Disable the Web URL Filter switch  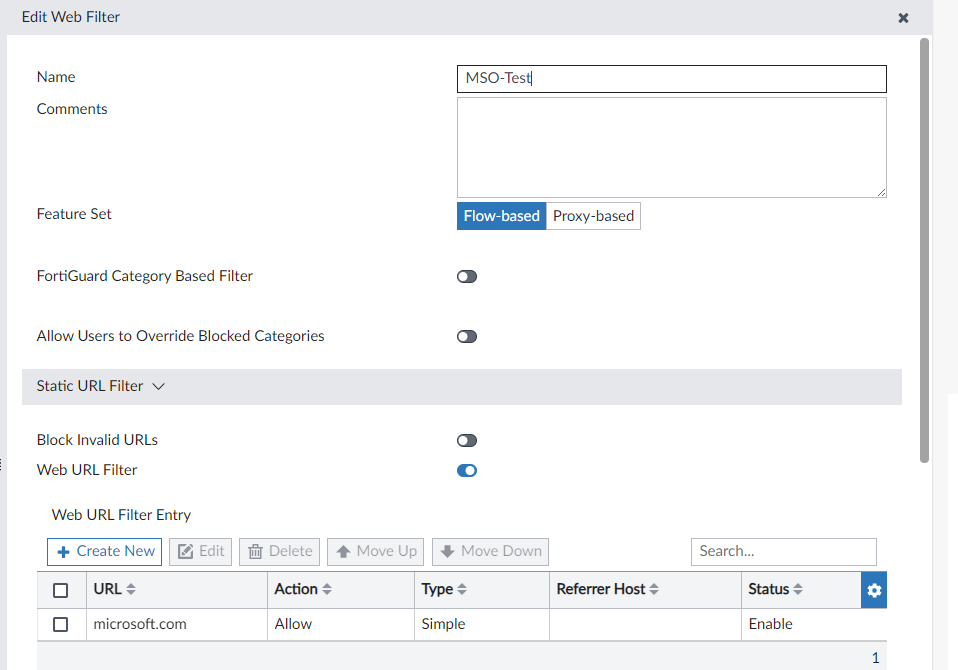pos(467,470)
